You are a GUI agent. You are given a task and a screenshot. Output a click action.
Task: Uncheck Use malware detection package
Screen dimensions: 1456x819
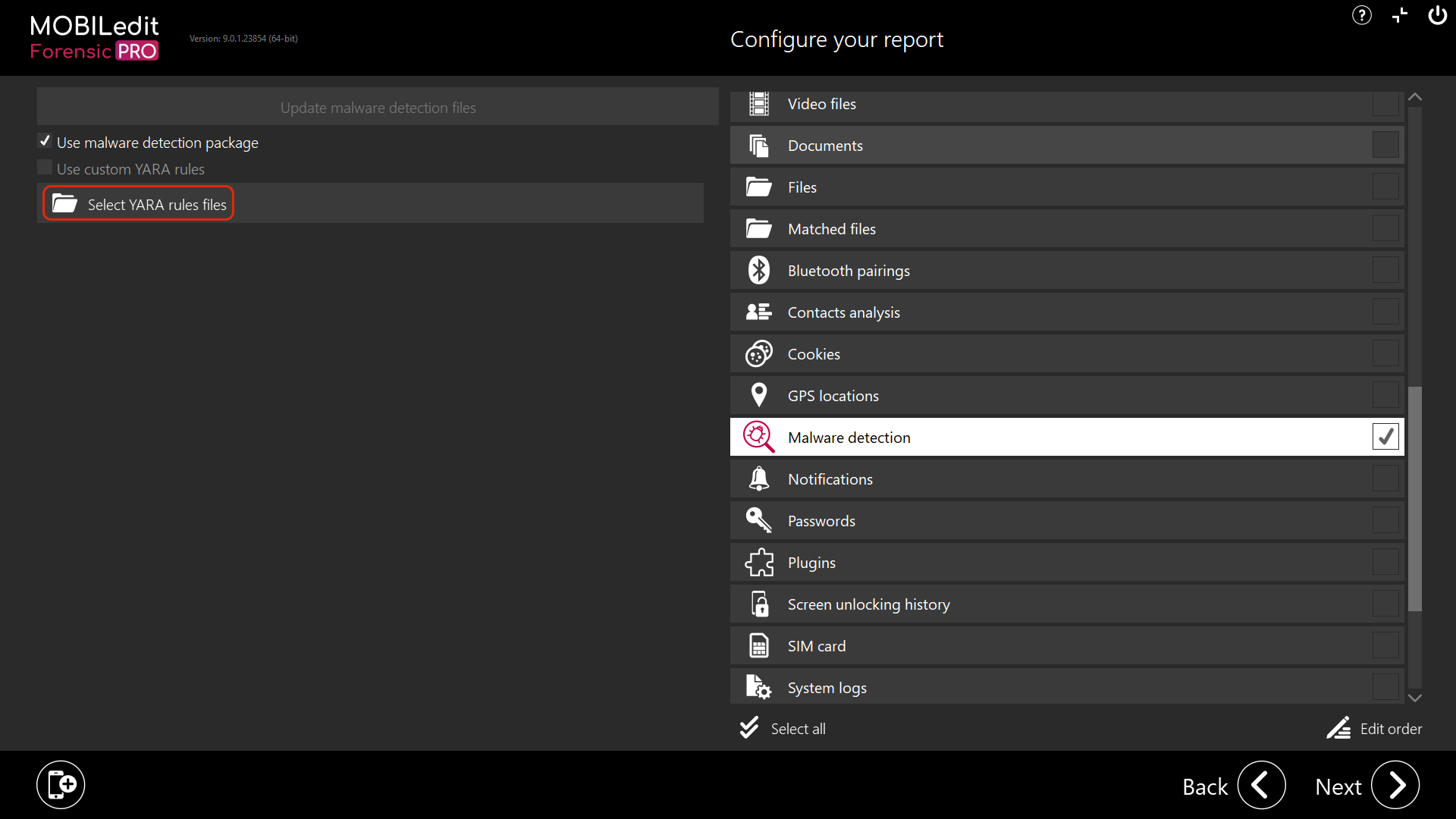click(x=45, y=142)
